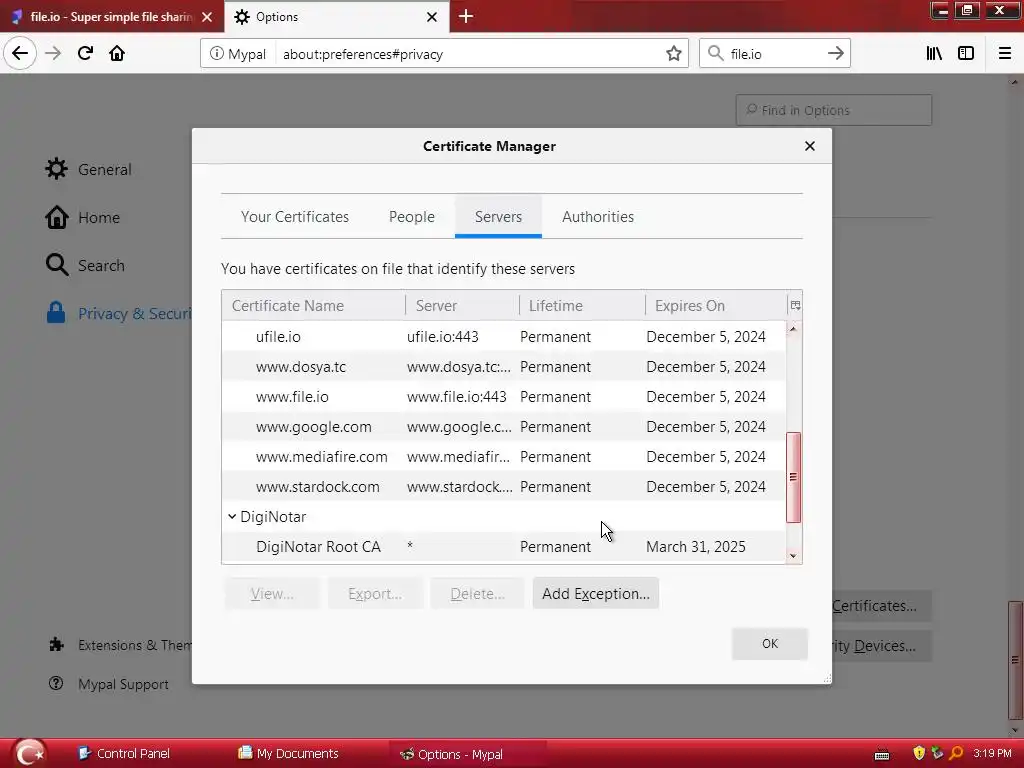Click the certificate list scroll down arrow
Screen dimensions: 1024x768
click(793, 556)
